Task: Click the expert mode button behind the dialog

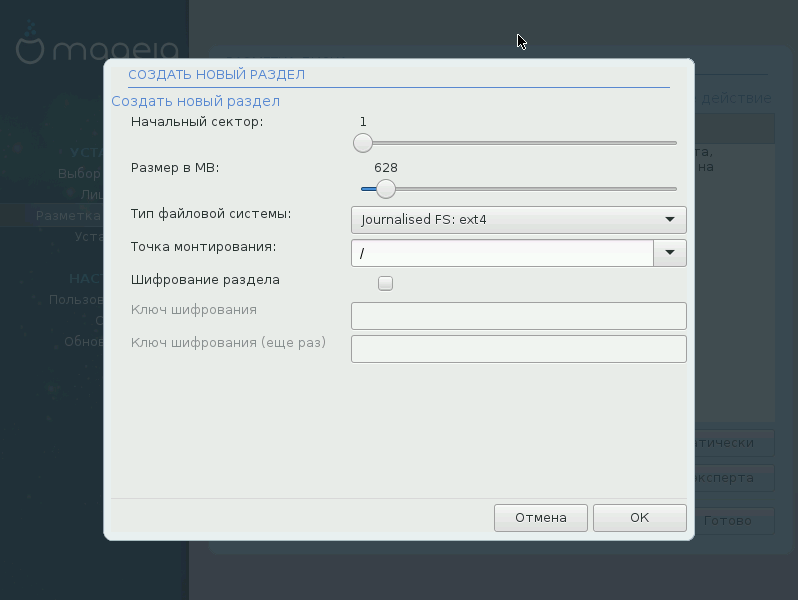Action: click(x=735, y=477)
